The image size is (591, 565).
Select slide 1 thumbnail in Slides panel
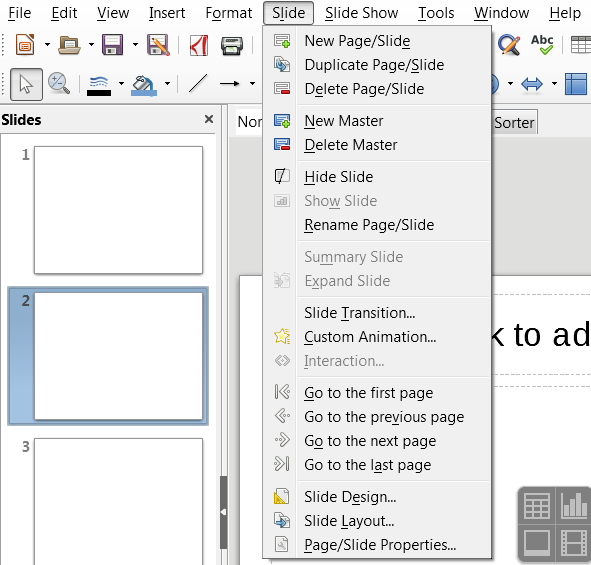click(x=118, y=210)
